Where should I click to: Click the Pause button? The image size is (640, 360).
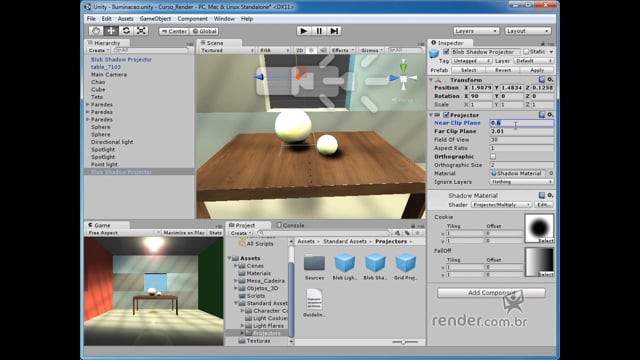click(x=319, y=31)
